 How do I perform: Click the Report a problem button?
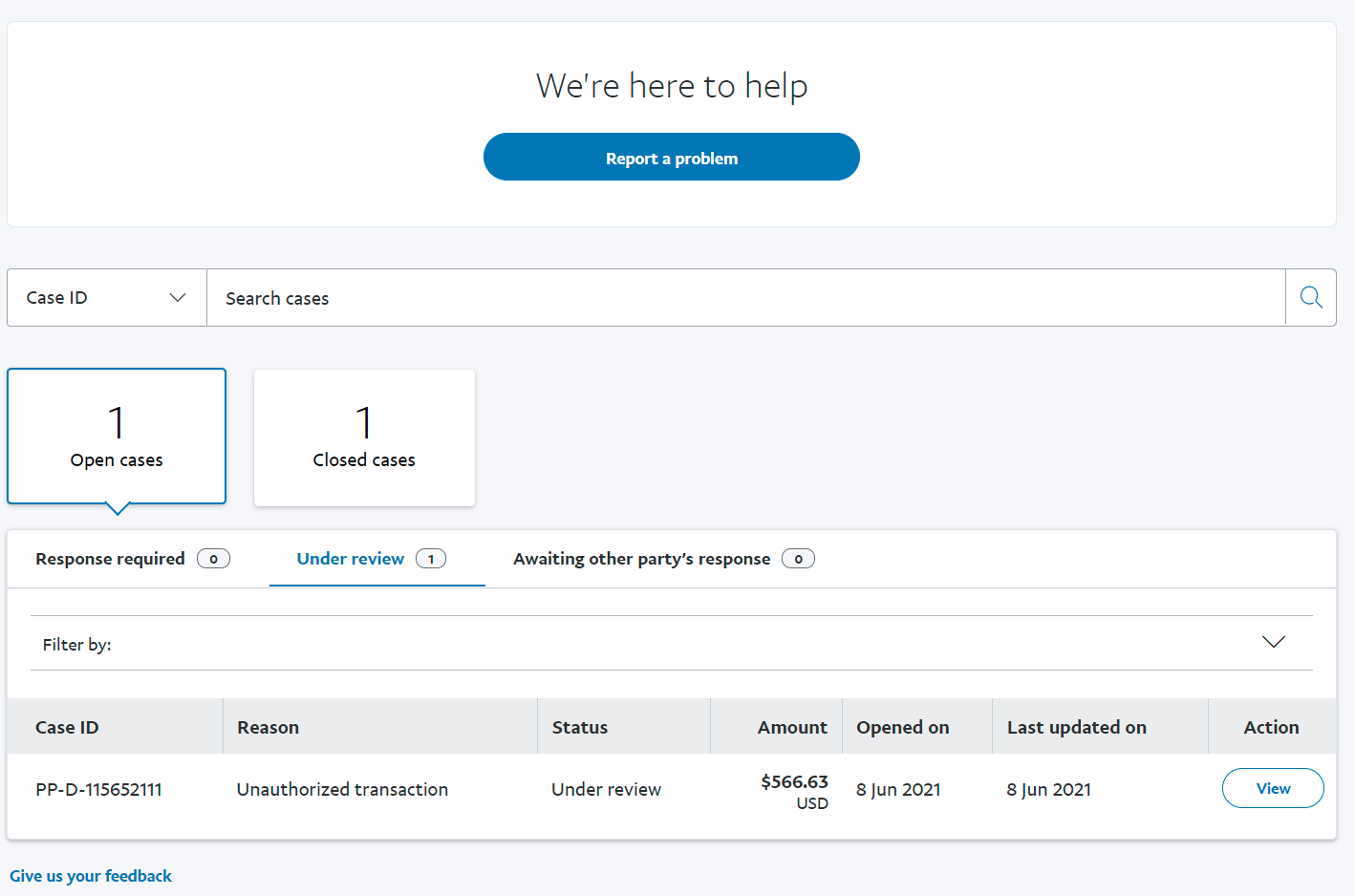coord(671,158)
